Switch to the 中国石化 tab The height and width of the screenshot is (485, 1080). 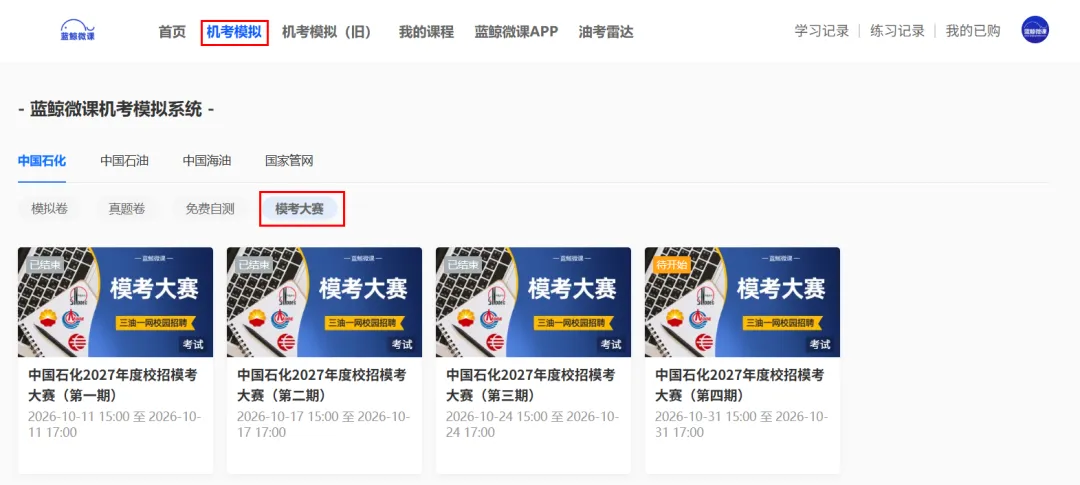tap(42, 161)
